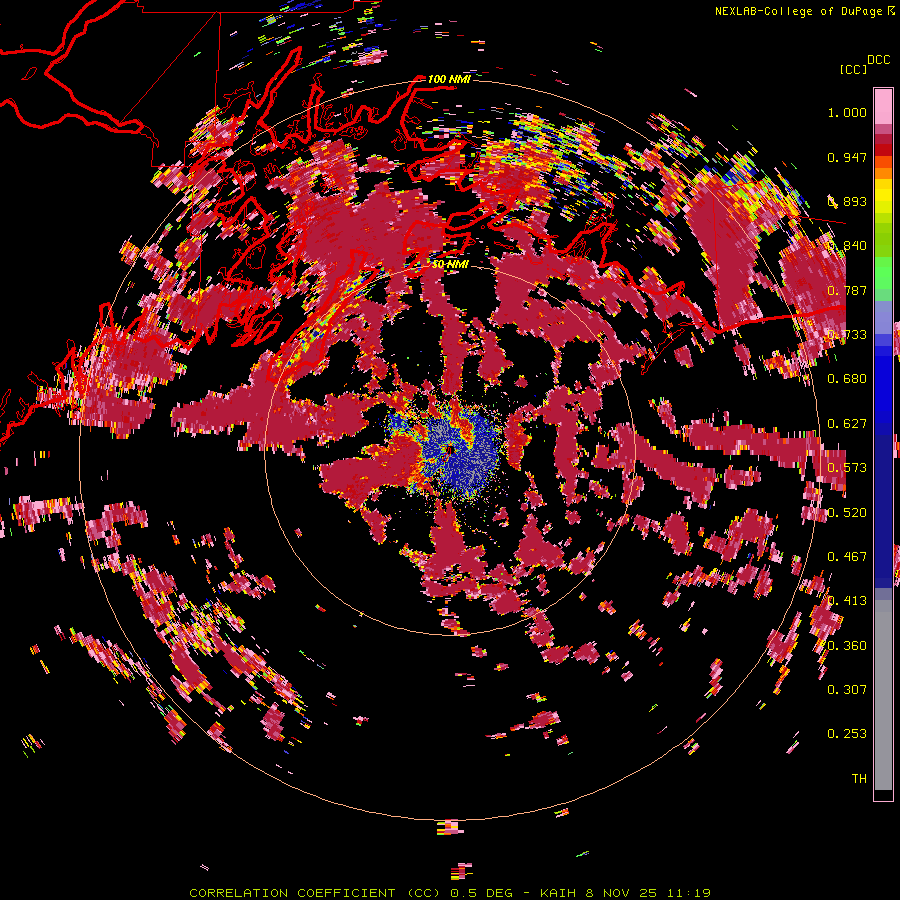Pick the bright green segment of color bar
The width and height of the screenshot is (900, 900).
pos(883,273)
